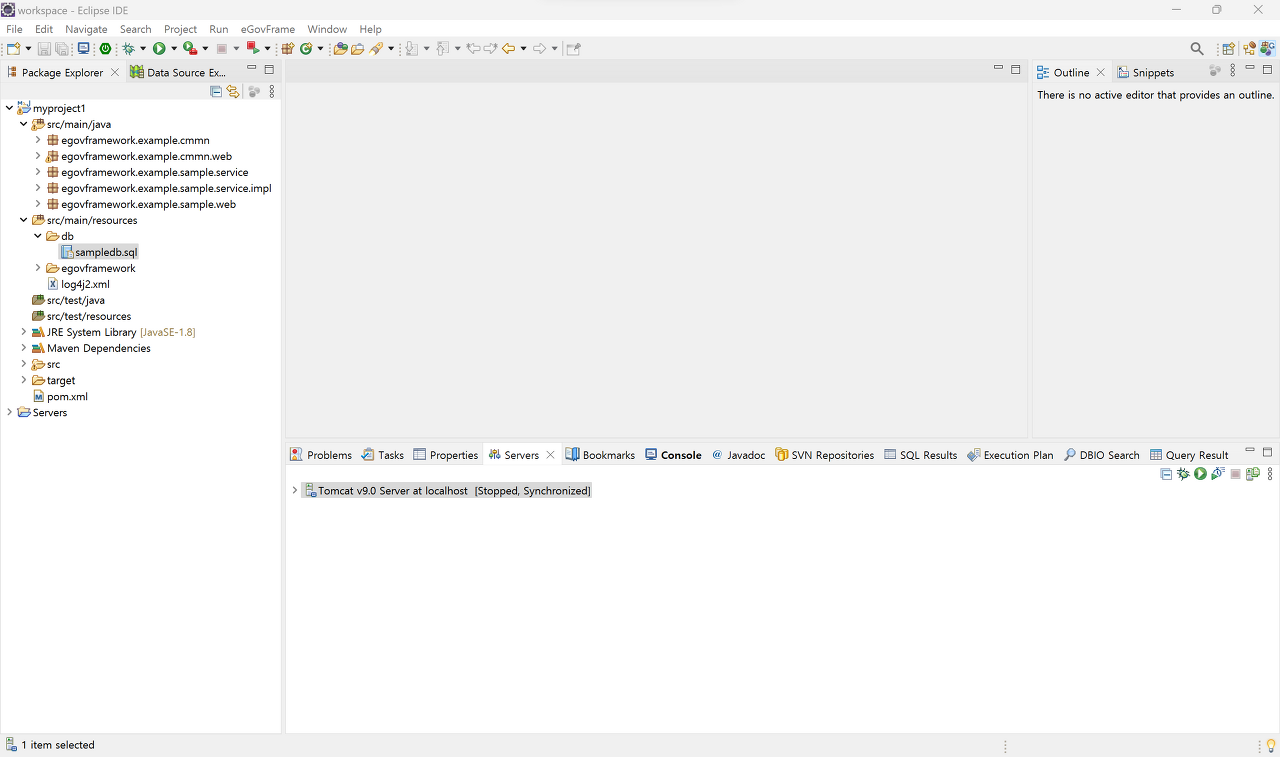Click the Last Edit Location icon
This screenshot has width=1280, height=757.
click(x=473, y=48)
